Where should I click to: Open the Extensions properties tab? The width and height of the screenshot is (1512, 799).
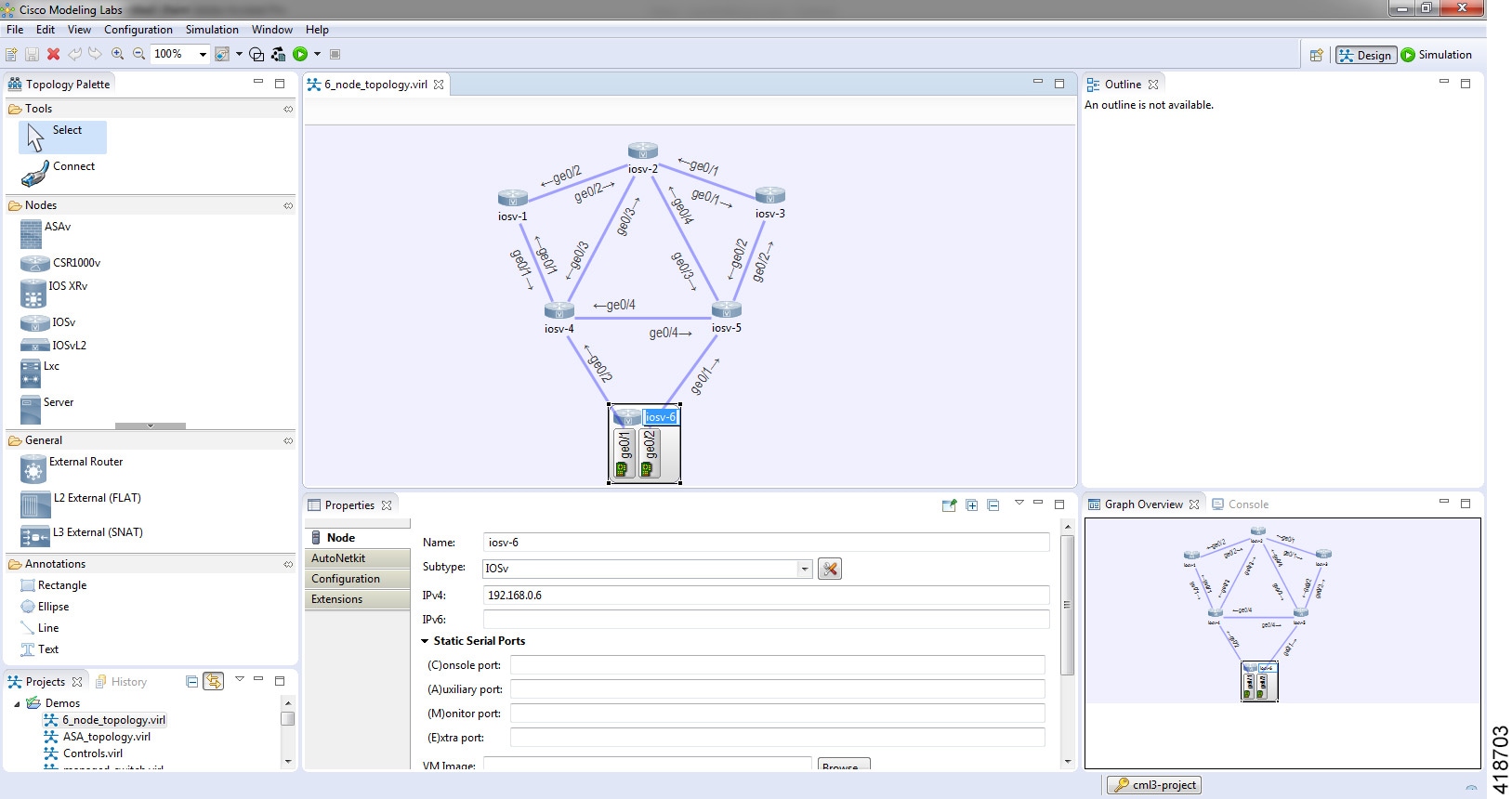click(x=357, y=599)
